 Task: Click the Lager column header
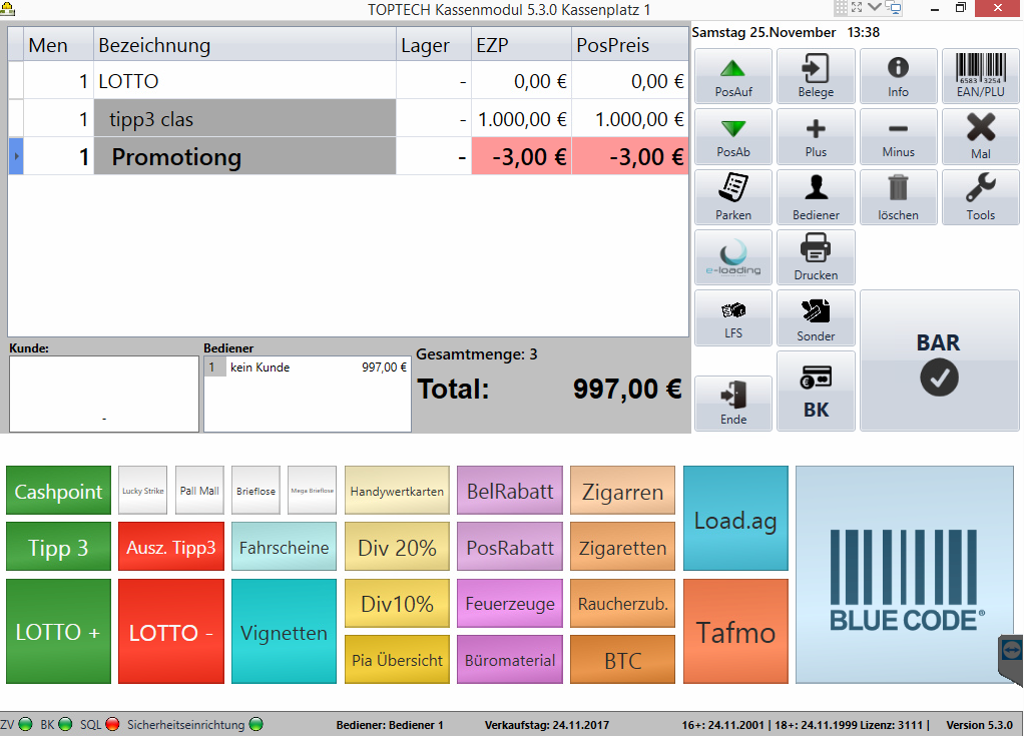(434, 45)
